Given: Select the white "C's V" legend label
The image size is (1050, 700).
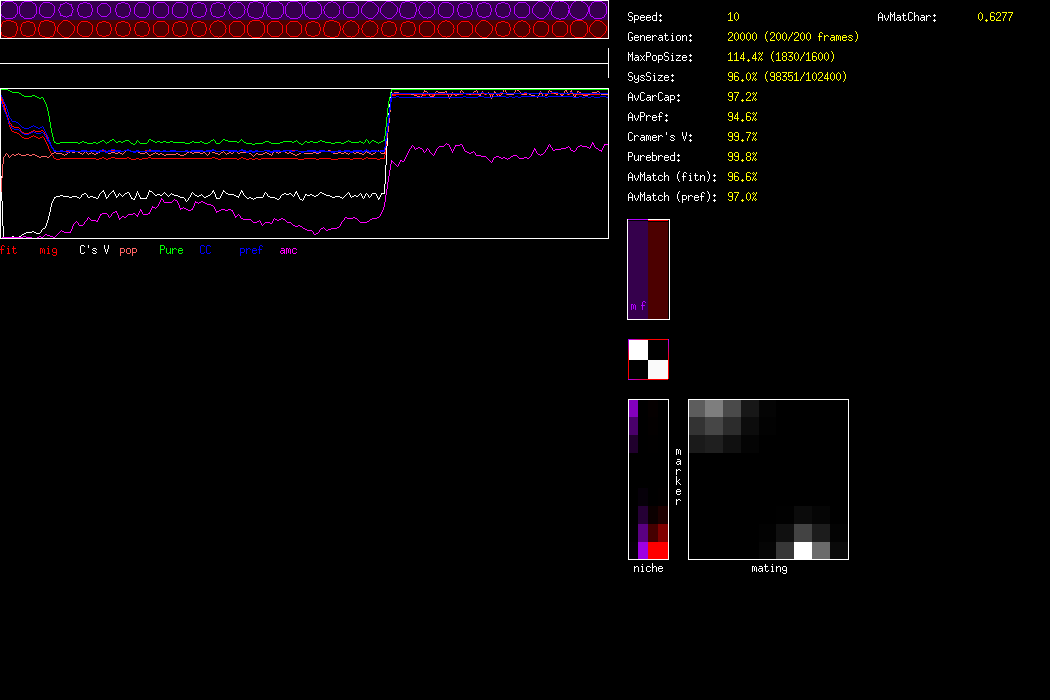Looking at the screenshot, I should (94, 250).
